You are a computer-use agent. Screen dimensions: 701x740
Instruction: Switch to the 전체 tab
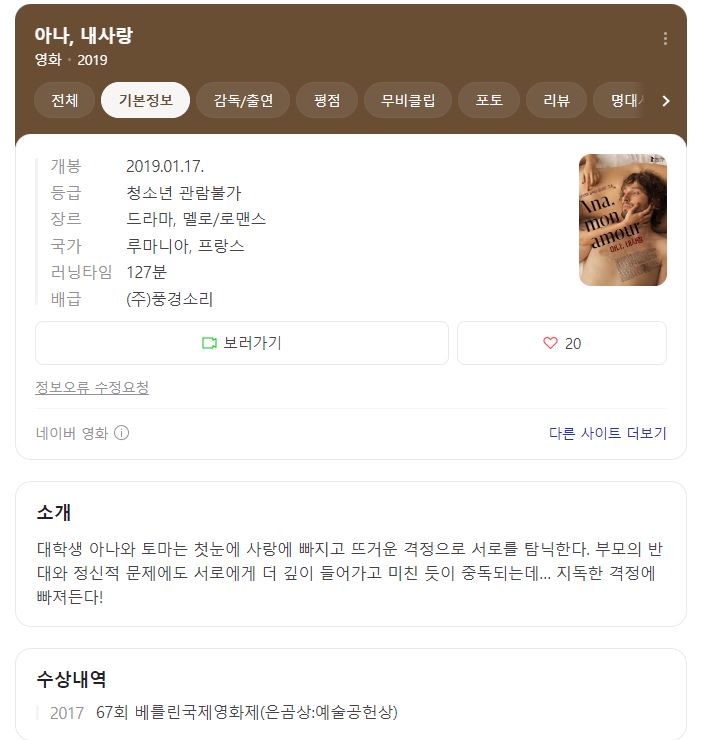65,100
